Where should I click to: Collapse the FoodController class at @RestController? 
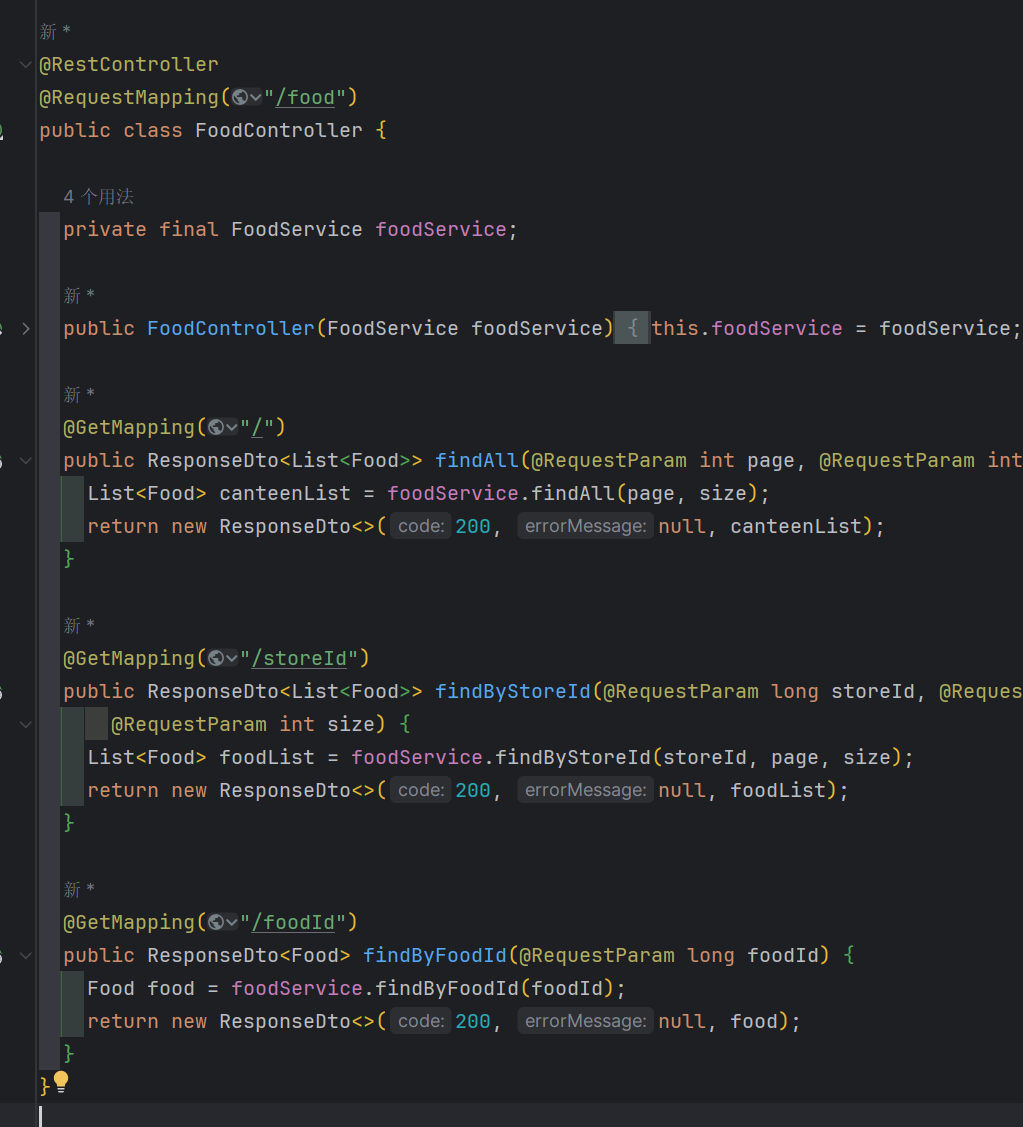pos(26,65)
